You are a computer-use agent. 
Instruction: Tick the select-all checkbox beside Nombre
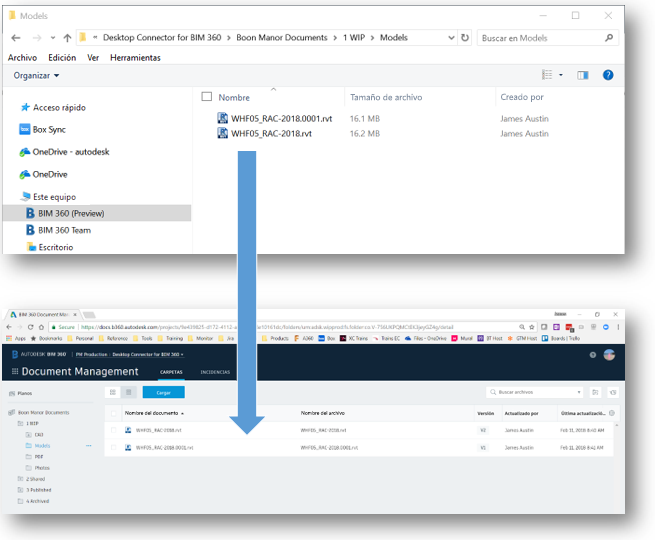tap(206, 97)
